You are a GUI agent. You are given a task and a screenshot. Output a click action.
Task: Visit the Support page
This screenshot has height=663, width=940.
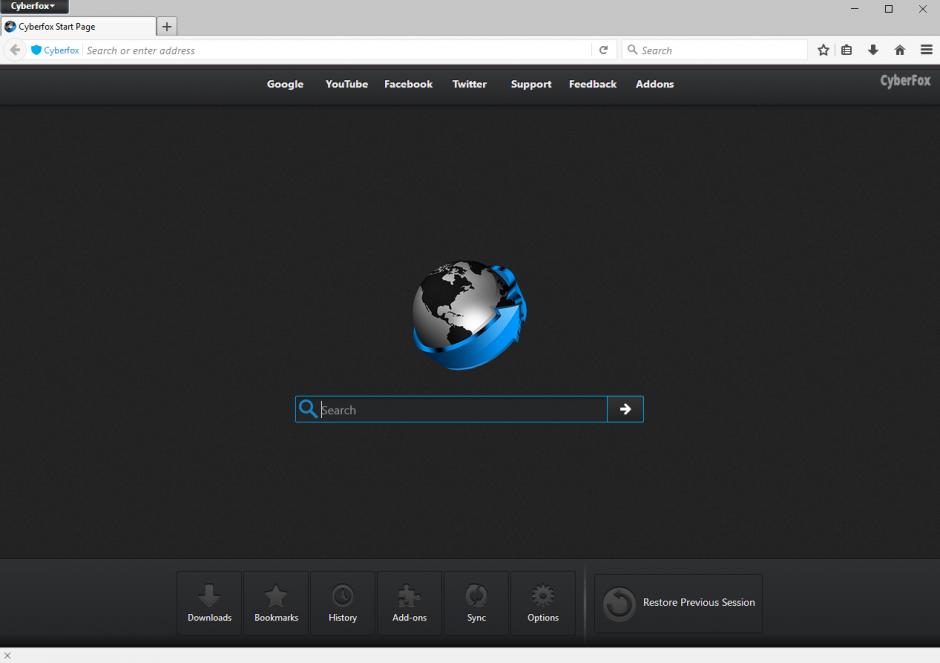531,85
